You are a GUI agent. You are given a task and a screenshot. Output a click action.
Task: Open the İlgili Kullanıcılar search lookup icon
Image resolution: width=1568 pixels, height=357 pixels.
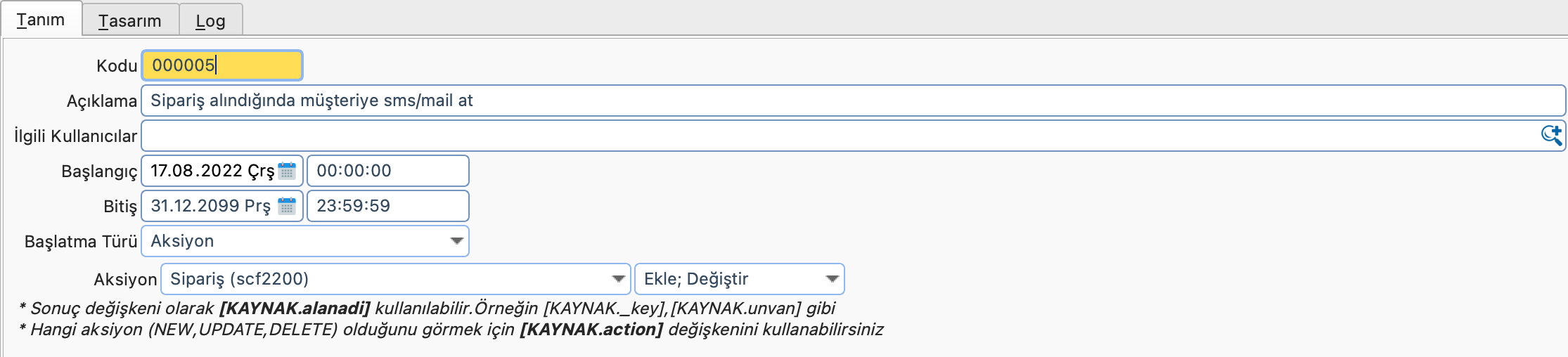[1551, 135]
